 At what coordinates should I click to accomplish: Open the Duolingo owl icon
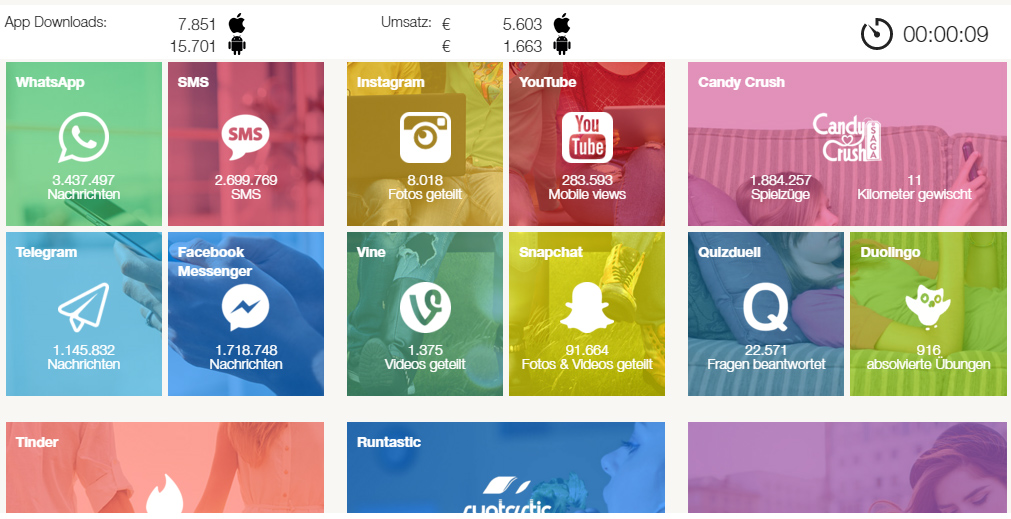(x=928, y=308)
